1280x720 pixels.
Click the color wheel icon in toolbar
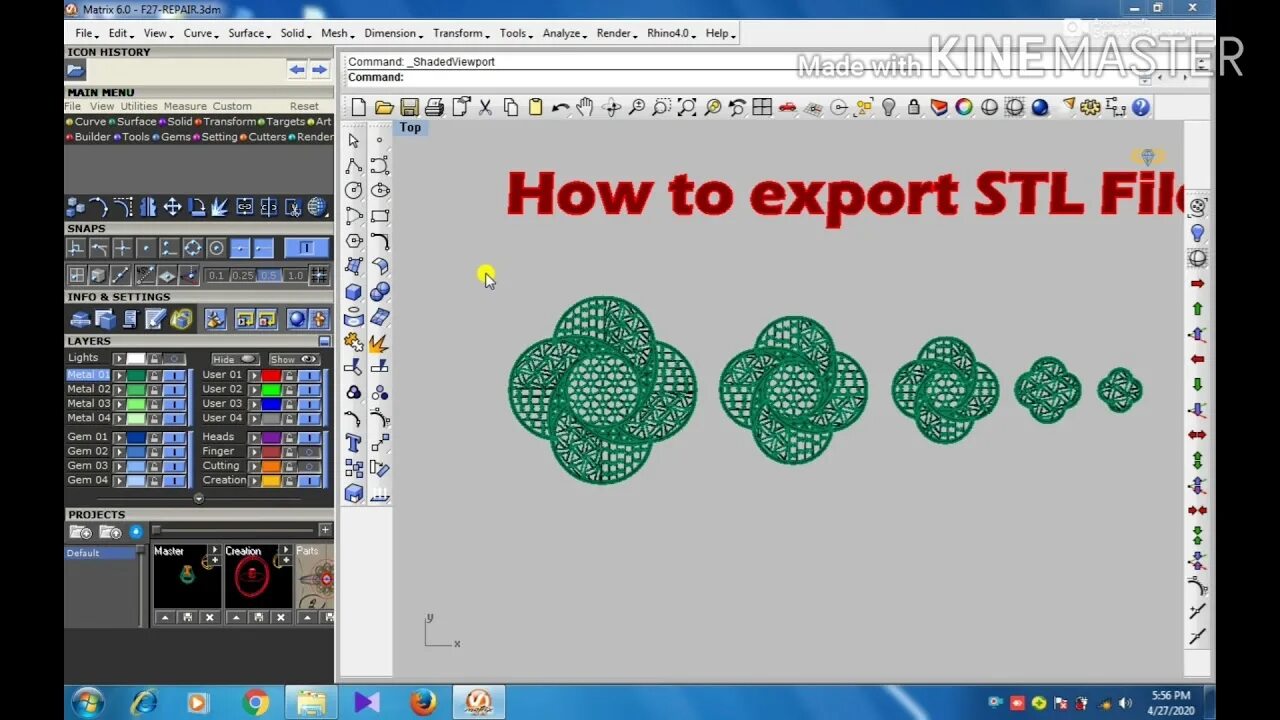pos(964,107)
